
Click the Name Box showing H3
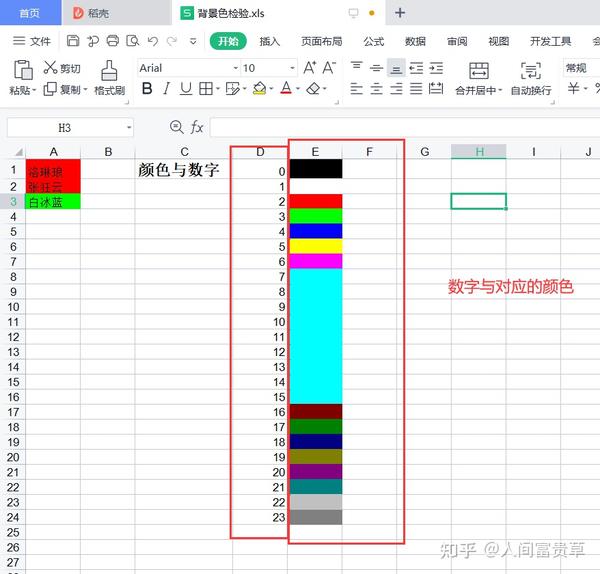[64, 127]
